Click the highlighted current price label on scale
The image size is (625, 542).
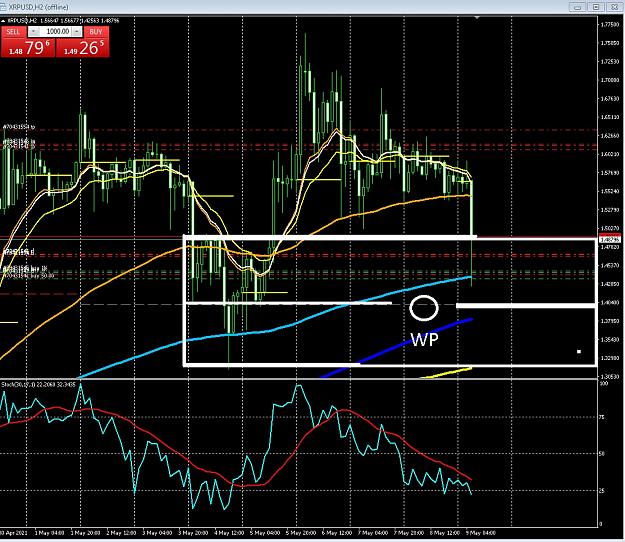[610, 240]
